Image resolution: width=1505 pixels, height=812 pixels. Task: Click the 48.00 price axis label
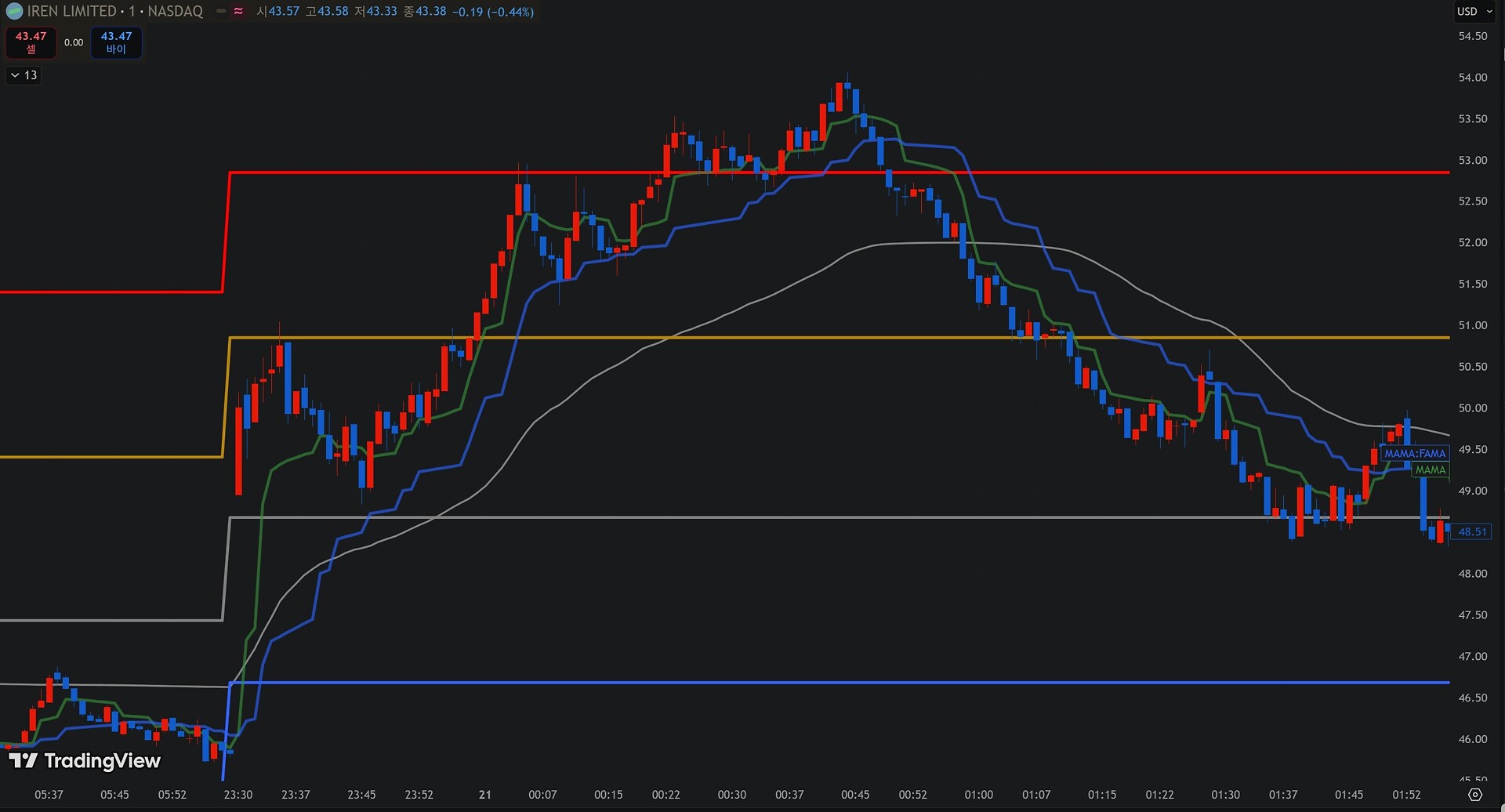1473,574
